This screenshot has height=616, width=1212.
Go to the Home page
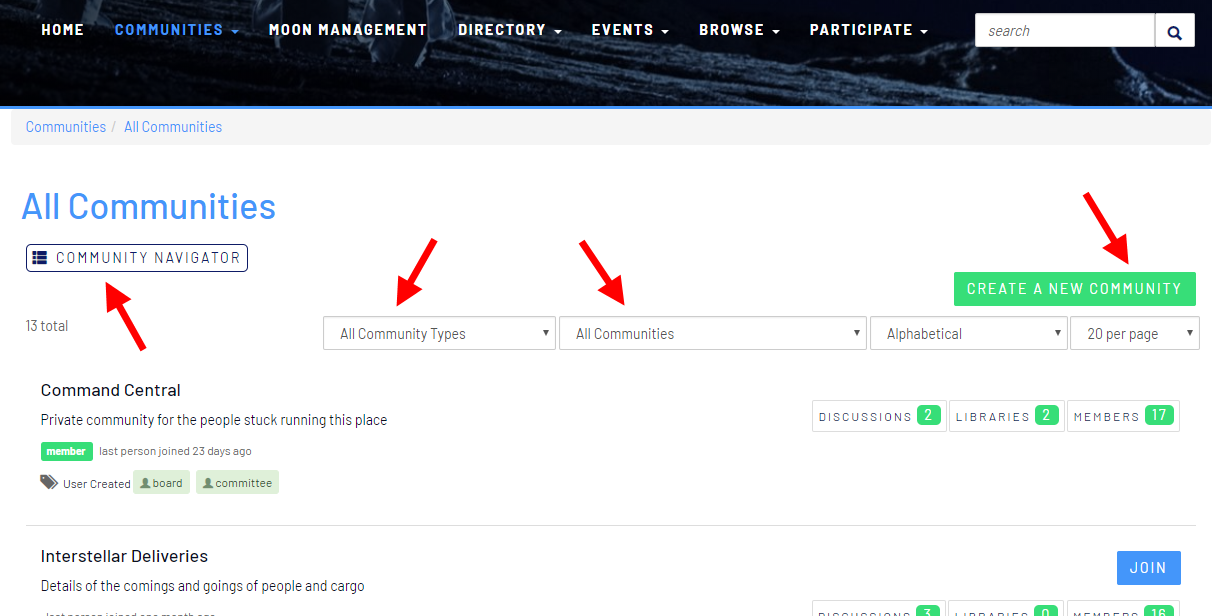coord(62,30)
